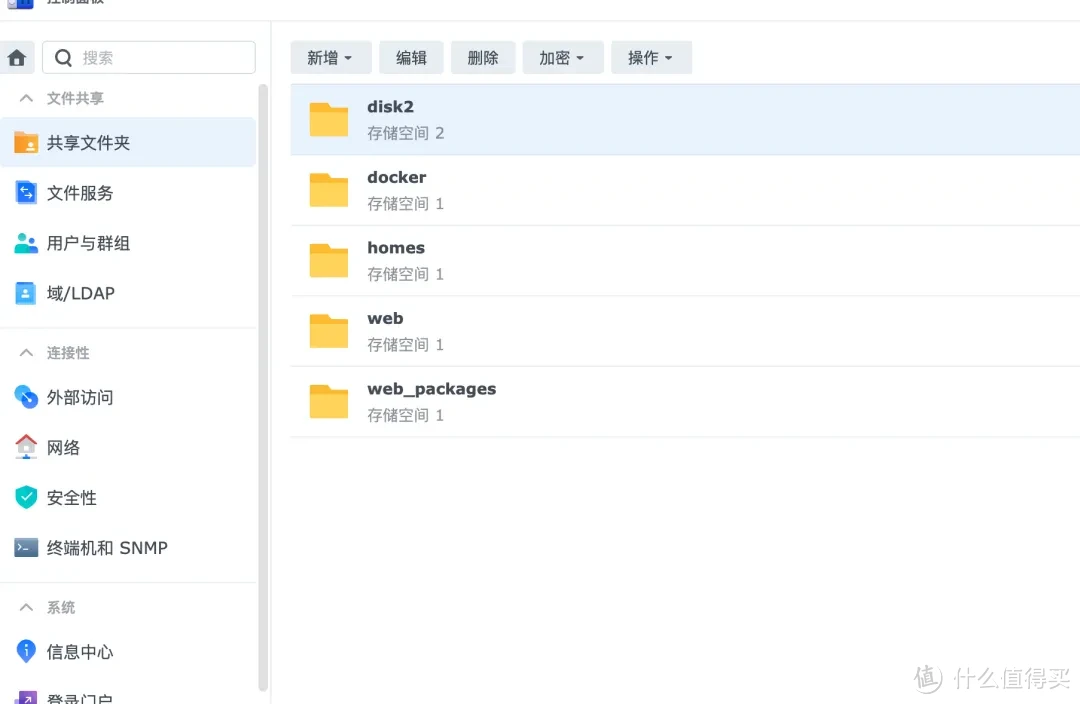The image size is (1080, 704).
Task: Select the 安全性 shield icon
Action: point(25,497)
